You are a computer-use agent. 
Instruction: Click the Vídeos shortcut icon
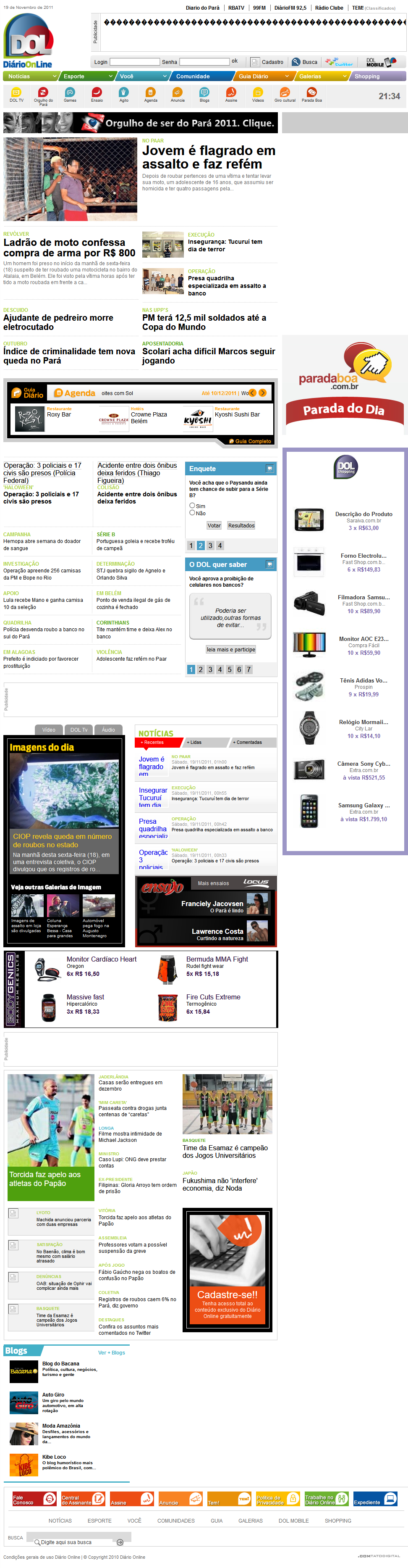tap(258, 92)
